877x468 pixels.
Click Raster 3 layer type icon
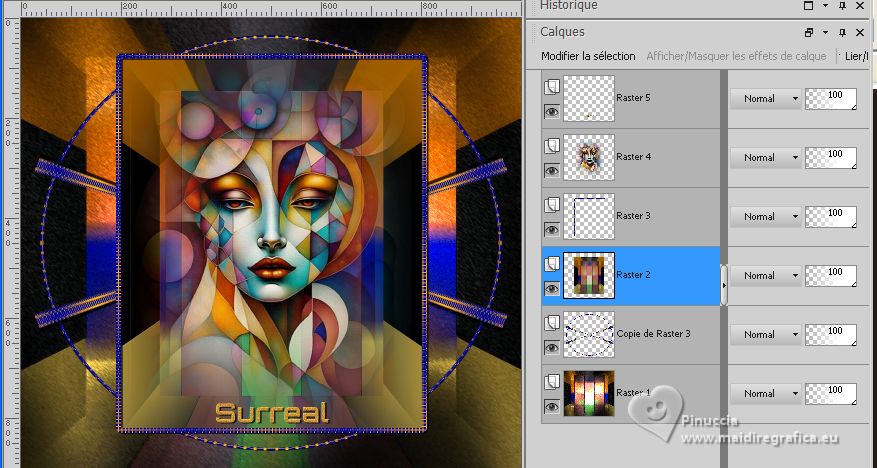(x=551, y=204)
